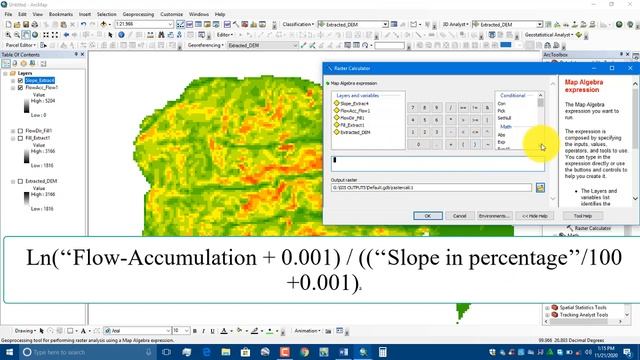Viewport: 640px width, 360px height.
Task: Open the 3D Analyst layer dropdown
Action: [x=540, y=24]
